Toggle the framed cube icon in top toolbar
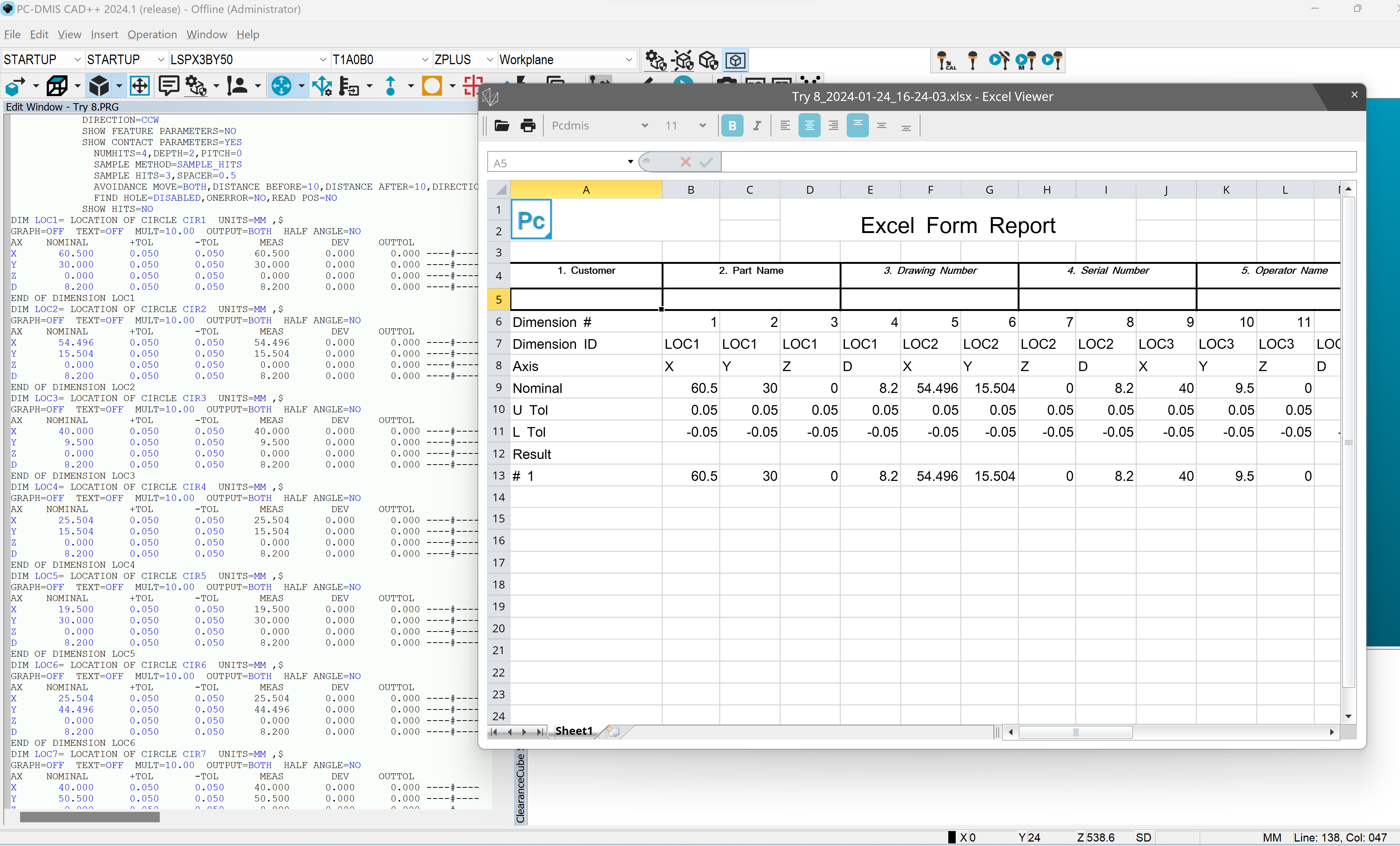Image resolution: width=1400 pixels, height=846 pixels. (x=735, y=60)
